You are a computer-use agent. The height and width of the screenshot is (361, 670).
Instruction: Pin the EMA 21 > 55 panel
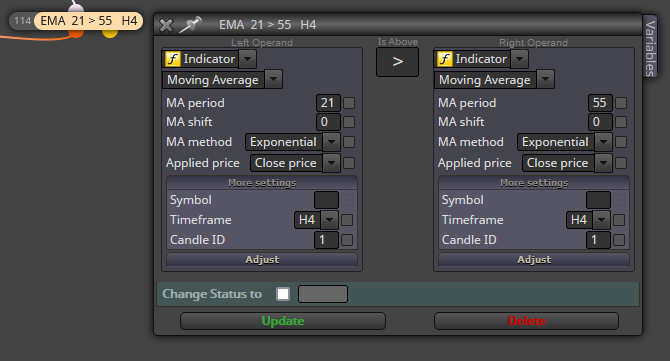[191, 24]
